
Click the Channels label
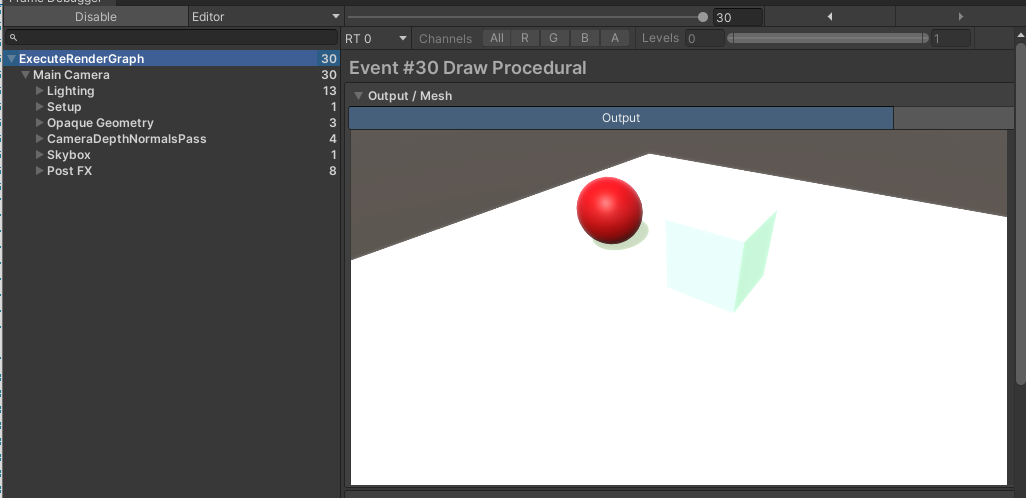click(445, 39)
